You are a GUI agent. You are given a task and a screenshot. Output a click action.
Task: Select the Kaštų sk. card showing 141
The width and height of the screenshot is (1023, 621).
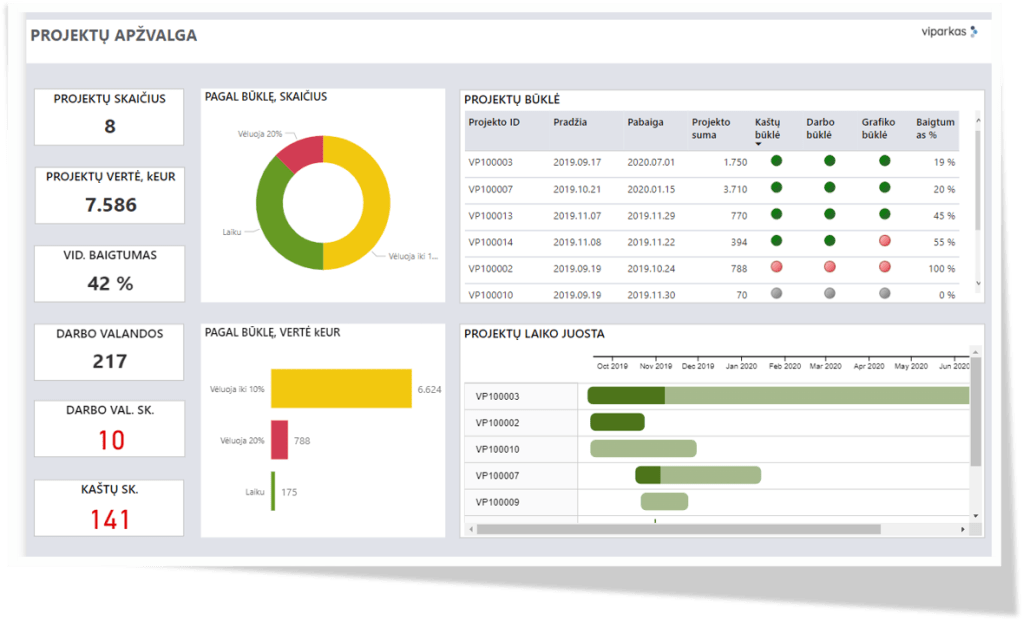coord(109,508)
